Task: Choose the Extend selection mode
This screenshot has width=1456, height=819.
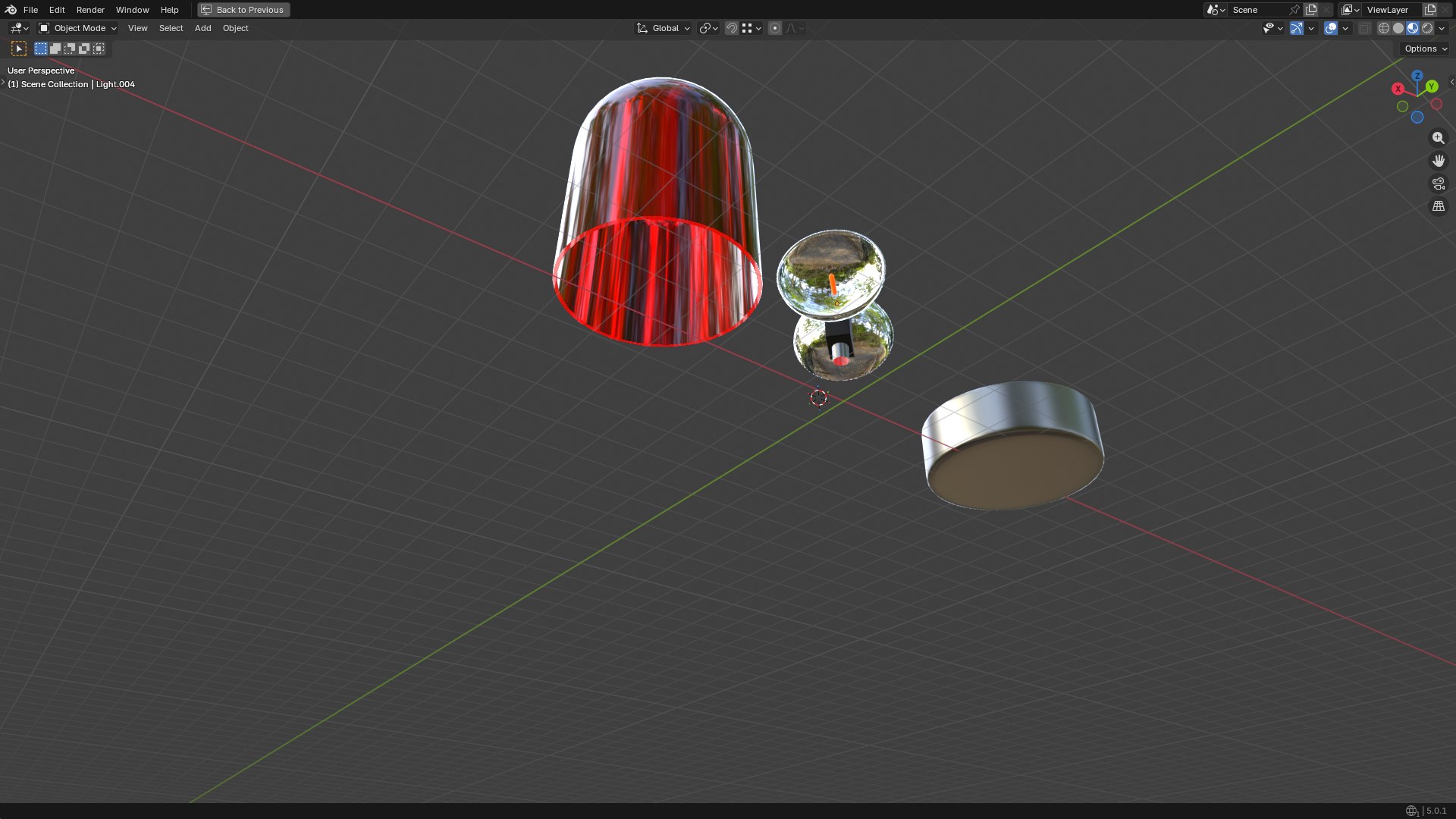Action: (x=55, y=49)
